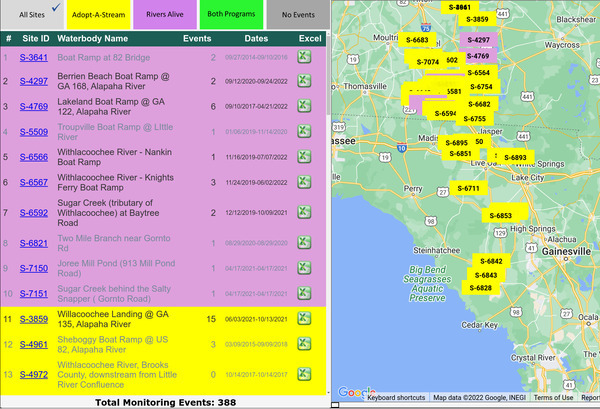Open site link S-6567
Viewport: 600px width, 409px height.
pos(34,183)
